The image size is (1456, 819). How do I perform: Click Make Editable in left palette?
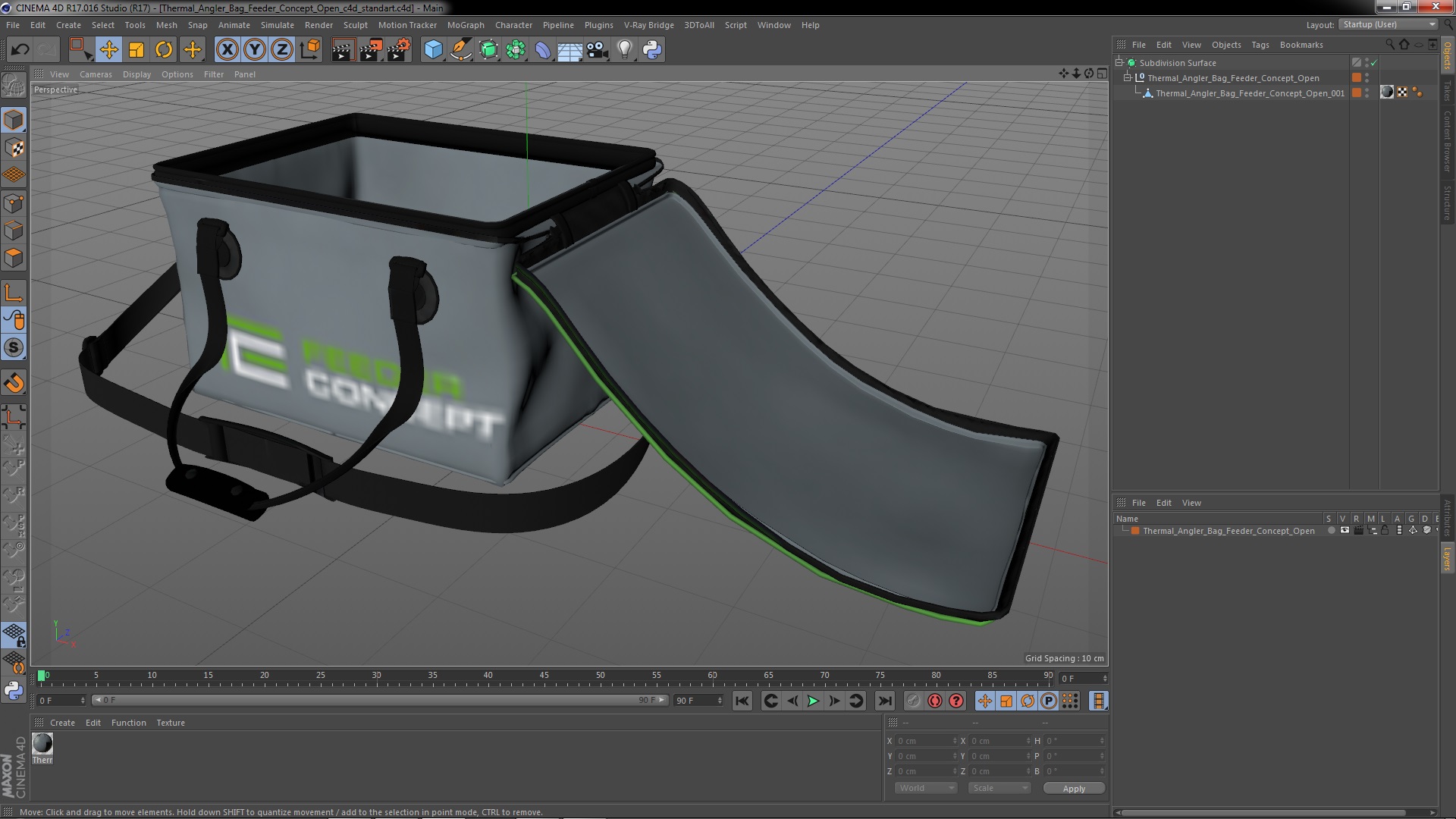tap(14, 85)
